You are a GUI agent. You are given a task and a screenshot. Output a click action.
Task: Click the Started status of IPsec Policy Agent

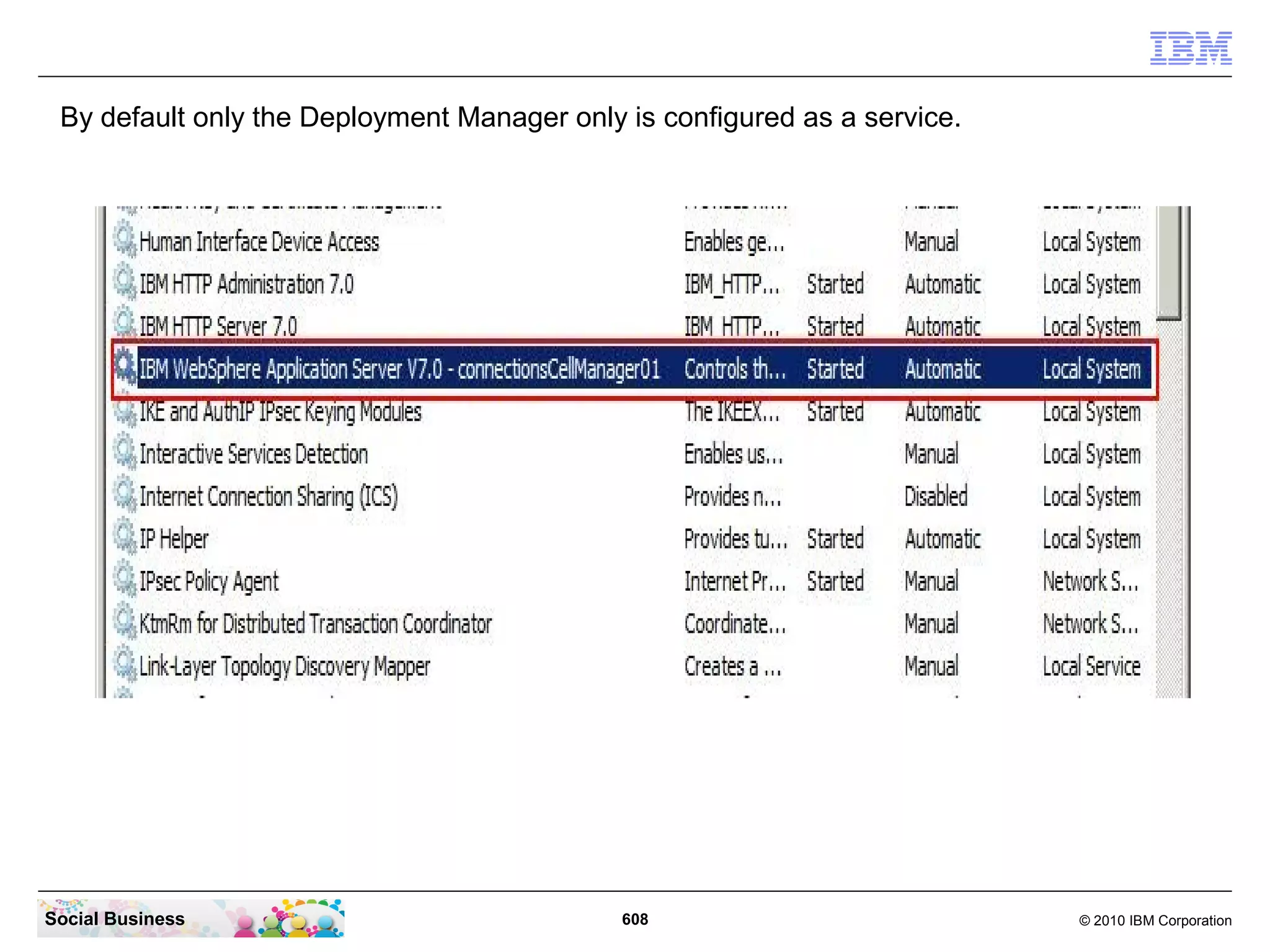(x=835, y=581)
